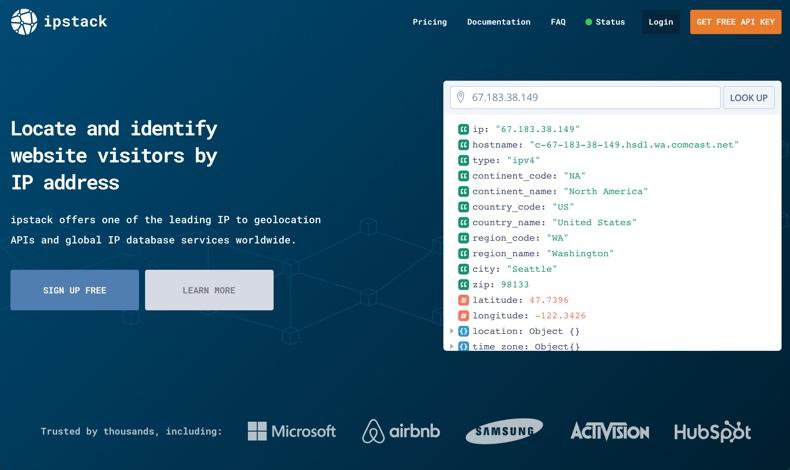Click the Login button
The height and width of the screenshot is (470, 790).
click(x=661, y=22)
